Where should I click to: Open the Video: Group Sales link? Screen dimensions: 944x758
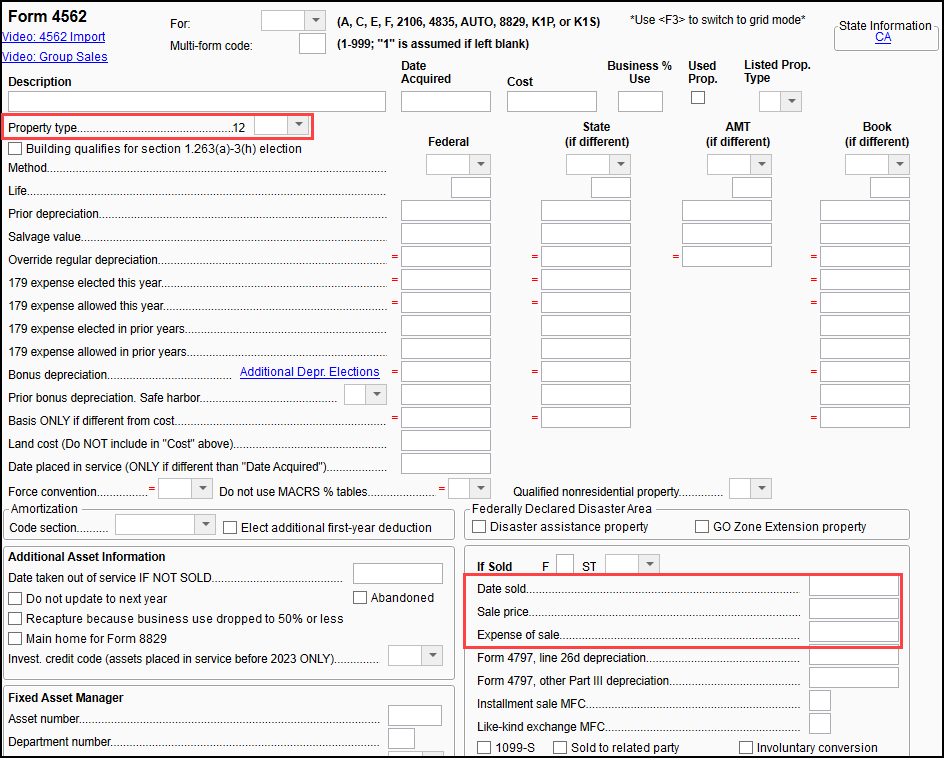coord(55,57)
